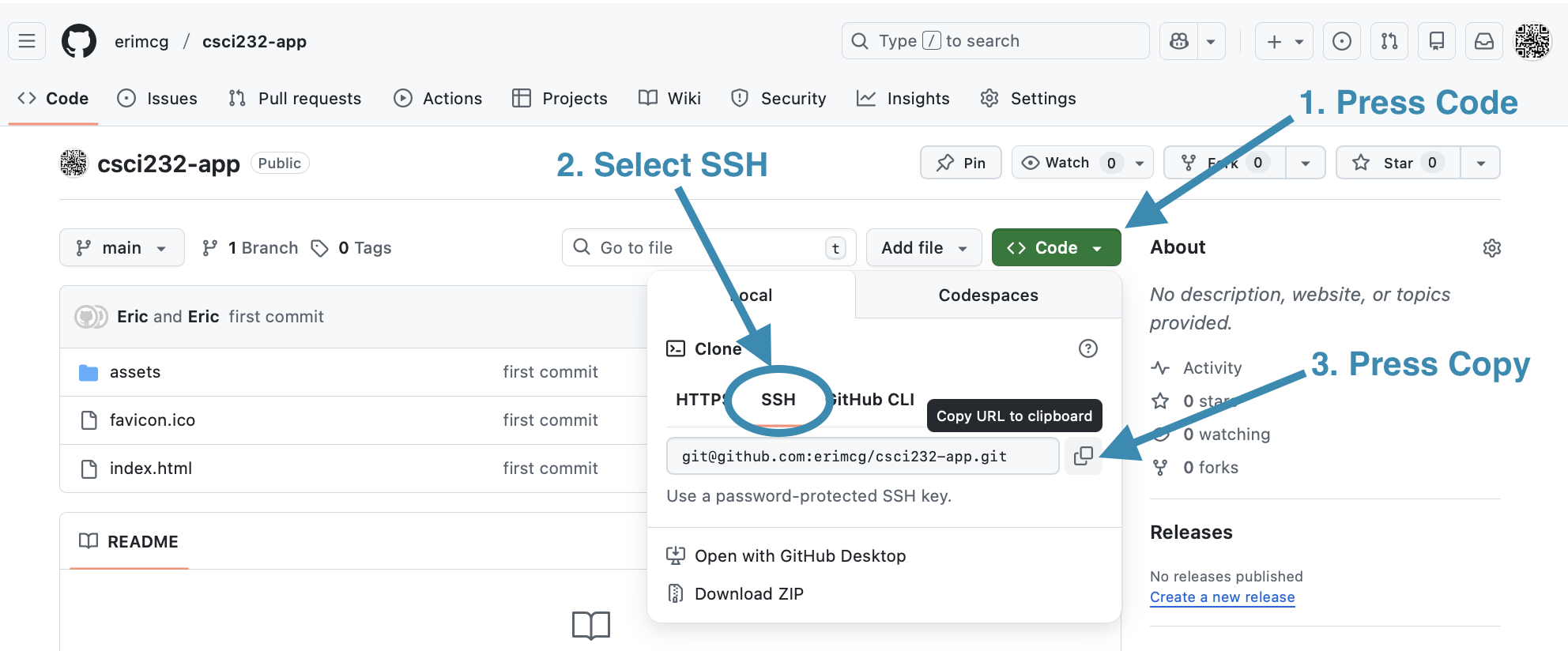Pin the repository with Pin button

click(961, 163)
